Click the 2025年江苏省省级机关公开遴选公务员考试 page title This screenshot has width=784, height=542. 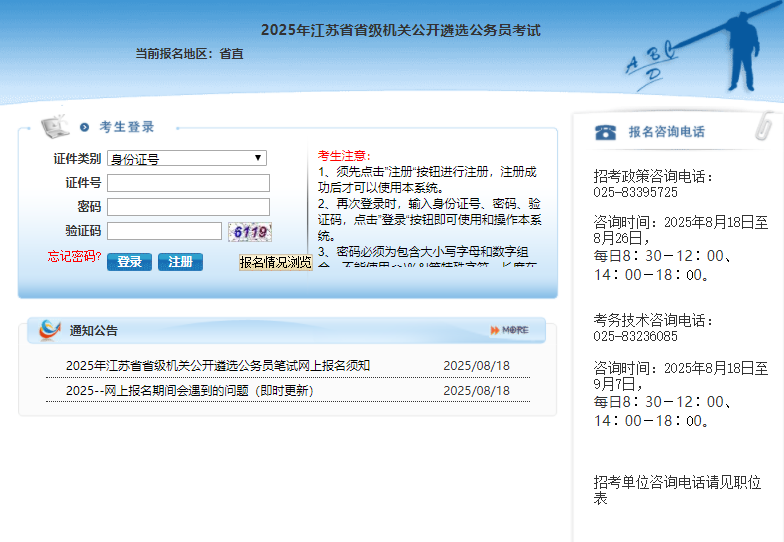400,30
